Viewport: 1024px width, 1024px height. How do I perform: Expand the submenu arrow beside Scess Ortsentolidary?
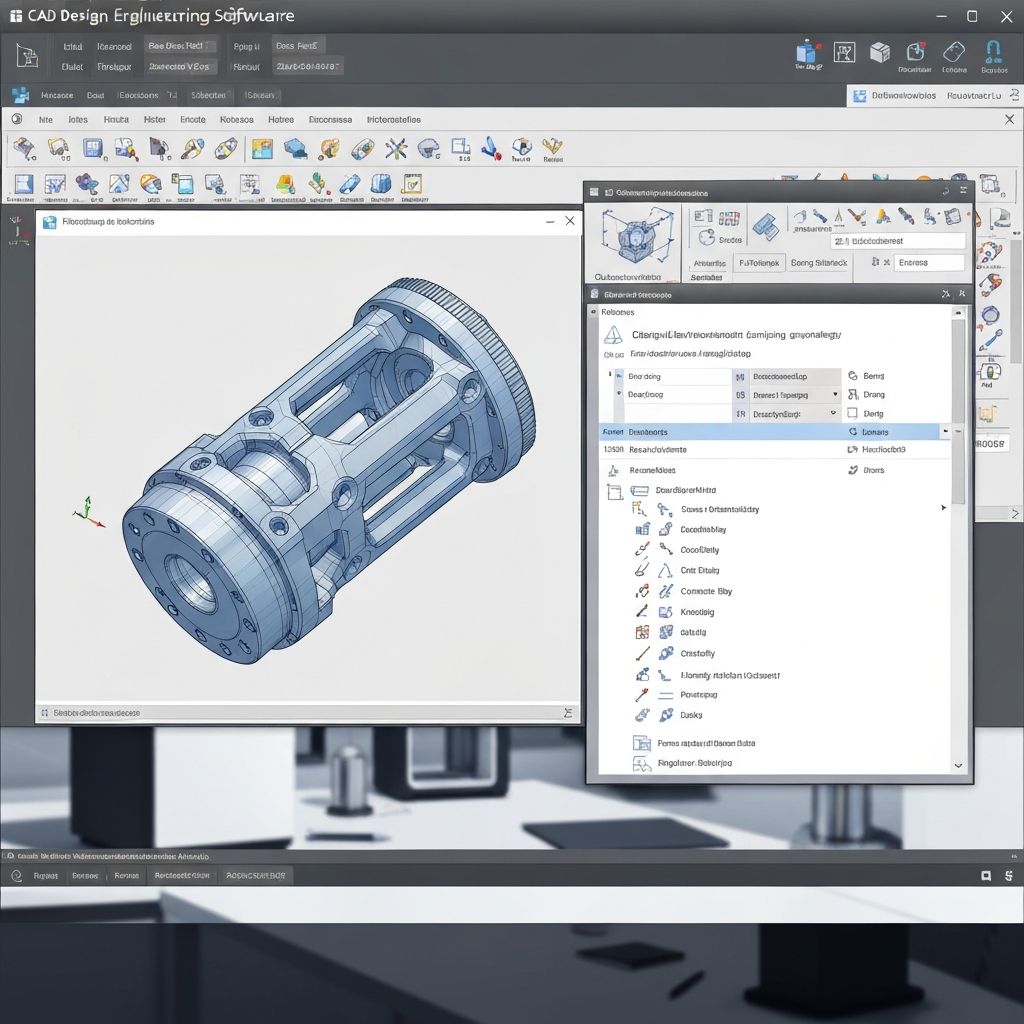click(x=943, y=509)
